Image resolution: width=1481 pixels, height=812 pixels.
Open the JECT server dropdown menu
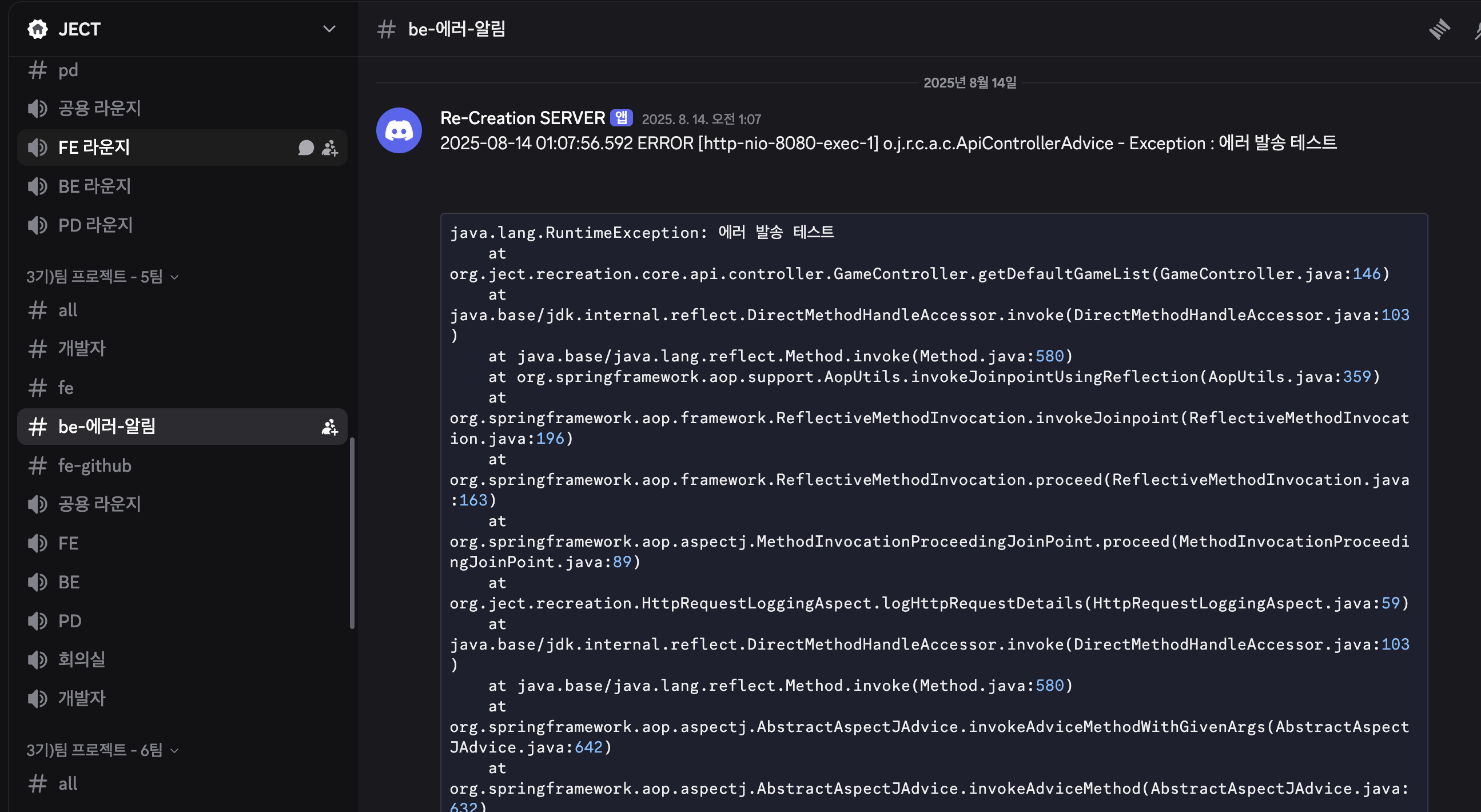[x=329, y=29]
